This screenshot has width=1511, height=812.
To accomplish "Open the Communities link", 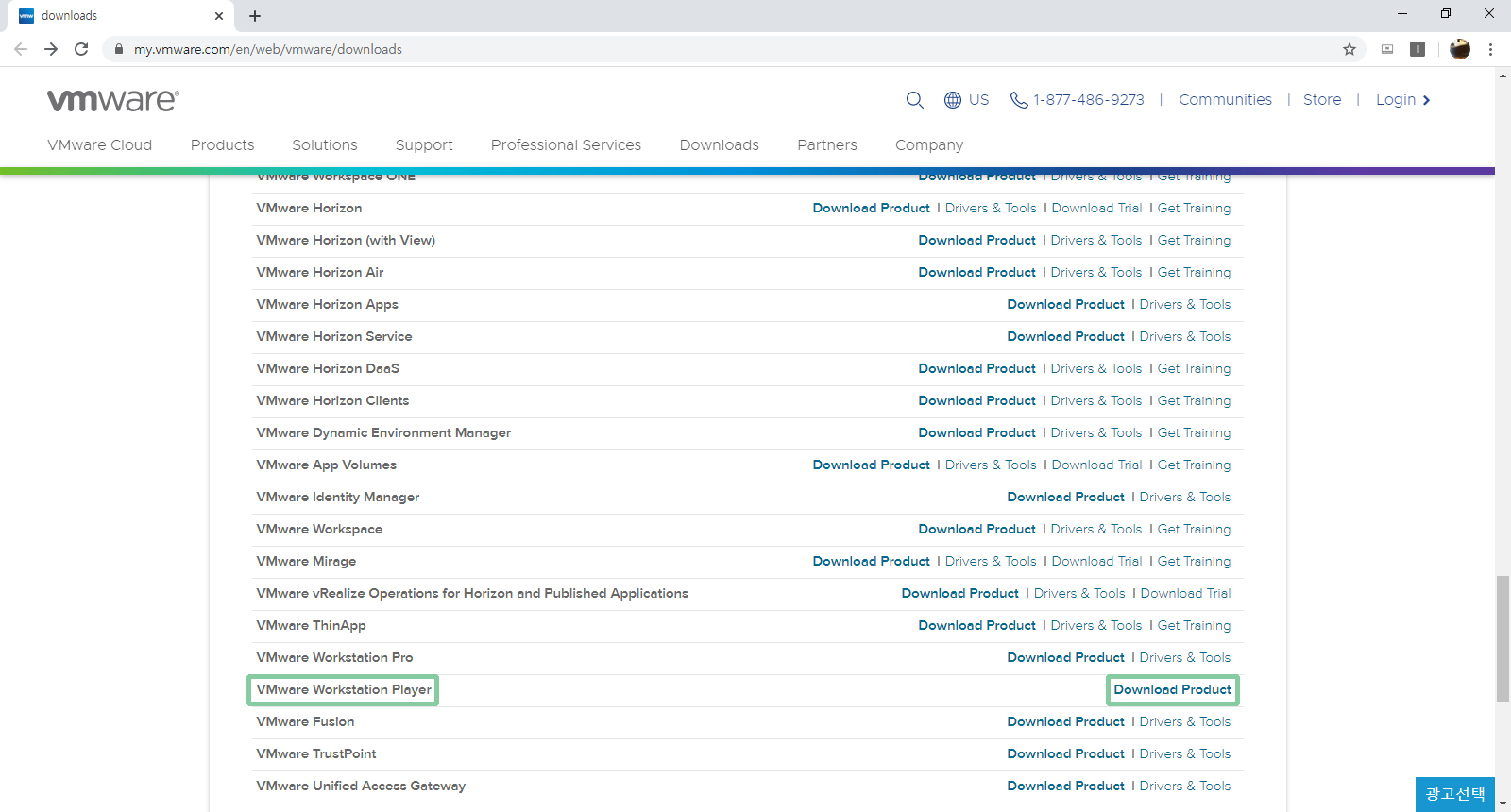I will [x=1225, y=100].
